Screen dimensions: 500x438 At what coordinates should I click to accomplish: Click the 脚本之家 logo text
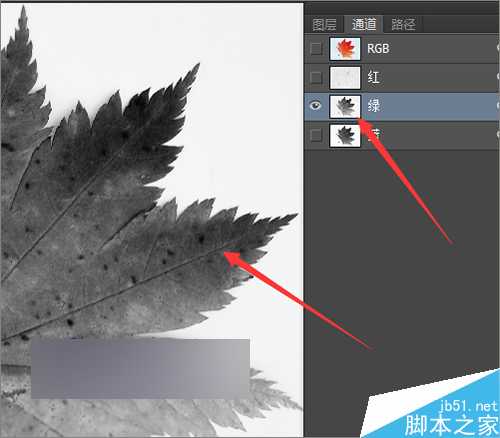(451, 425)
